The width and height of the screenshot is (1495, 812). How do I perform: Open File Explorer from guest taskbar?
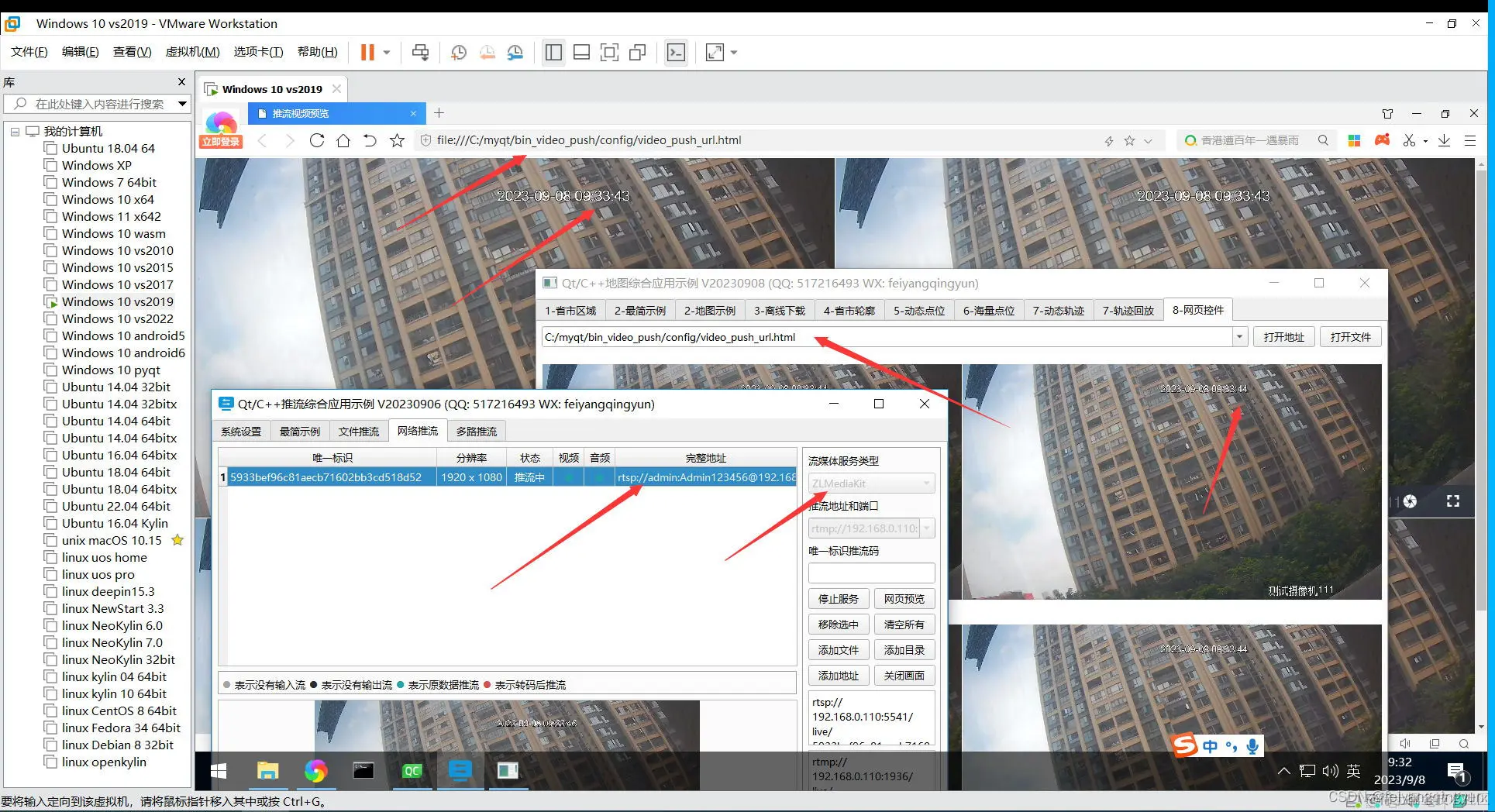[267, 771]
